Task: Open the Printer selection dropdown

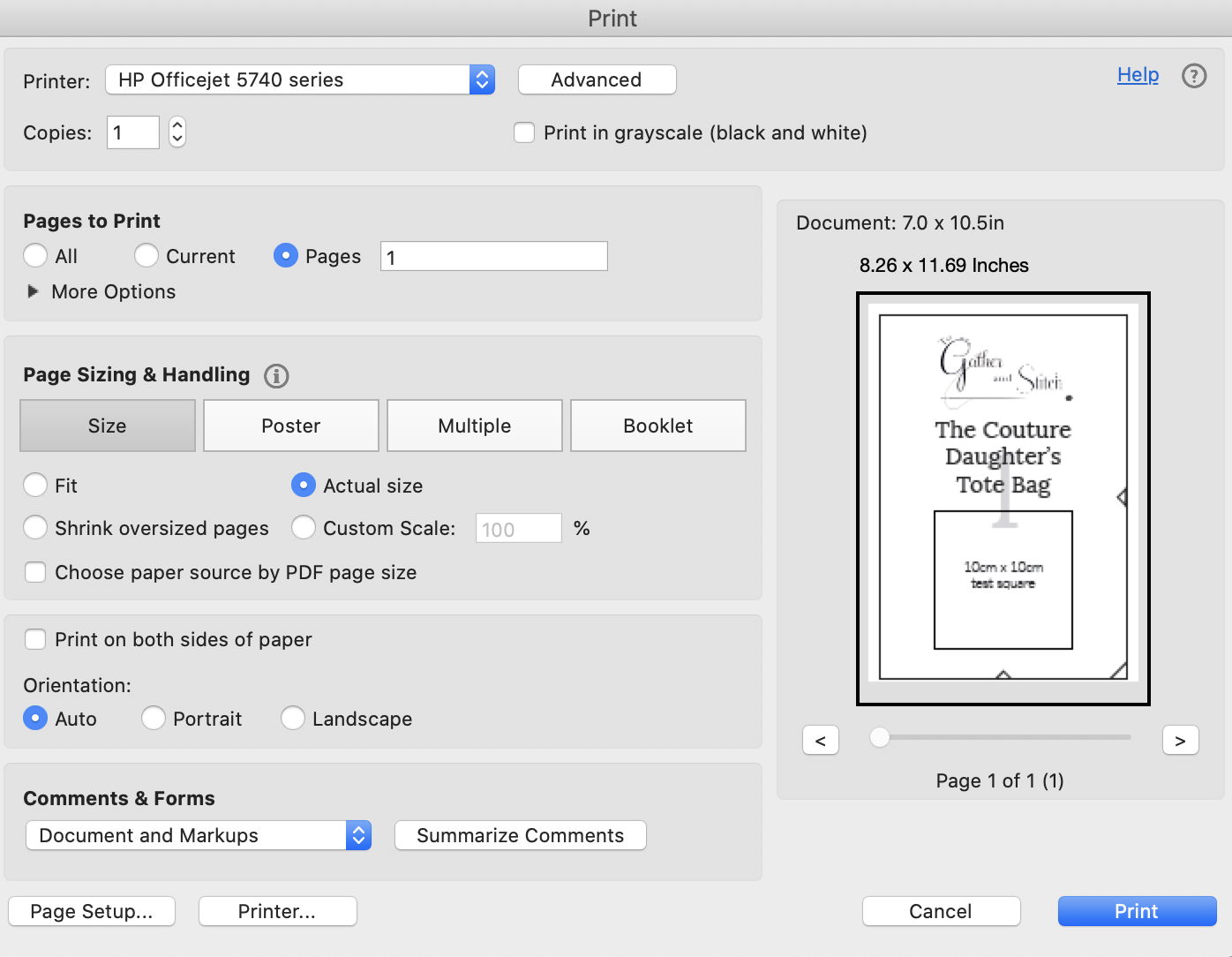Action: 300,79
